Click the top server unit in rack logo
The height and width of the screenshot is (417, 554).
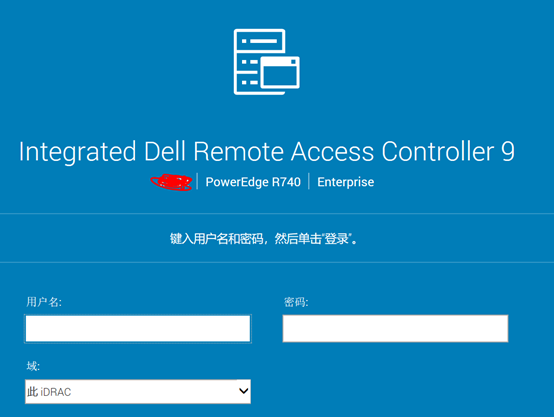(260, 41)
